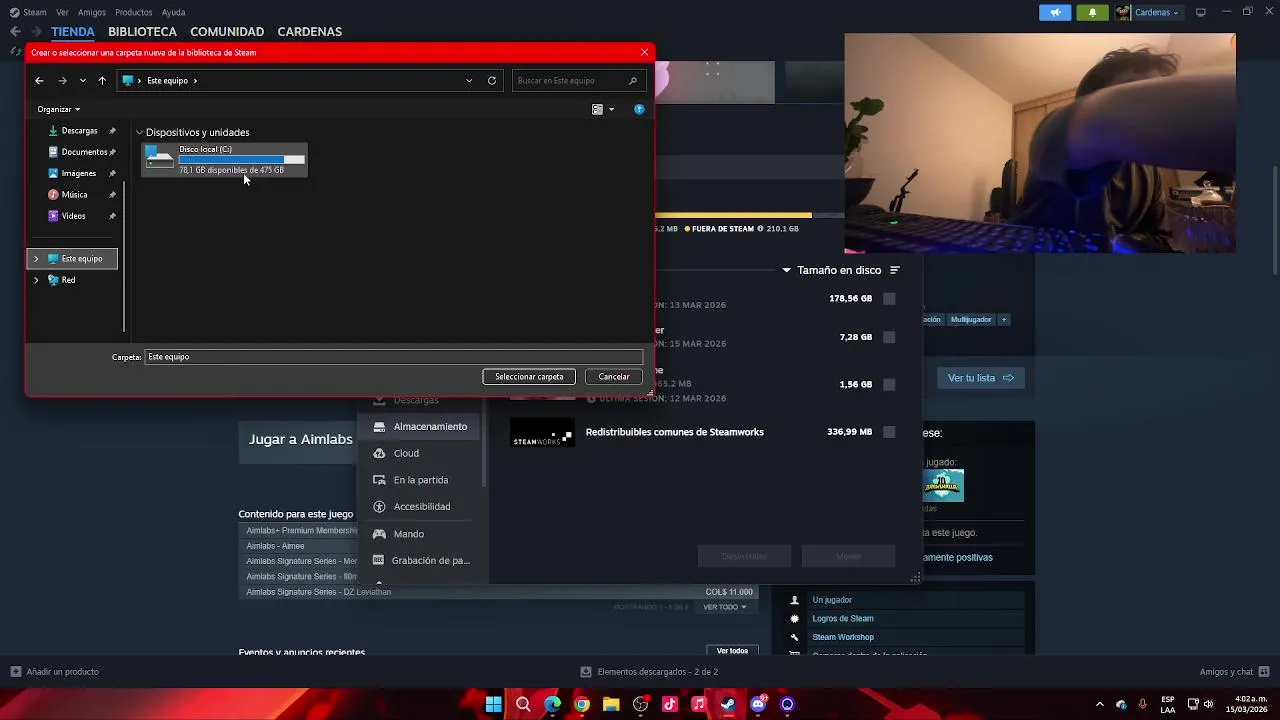The height and width of the screenshot is (720, 1280).
Task: Expand the address bar history dropdown
Action: [469, 80]
